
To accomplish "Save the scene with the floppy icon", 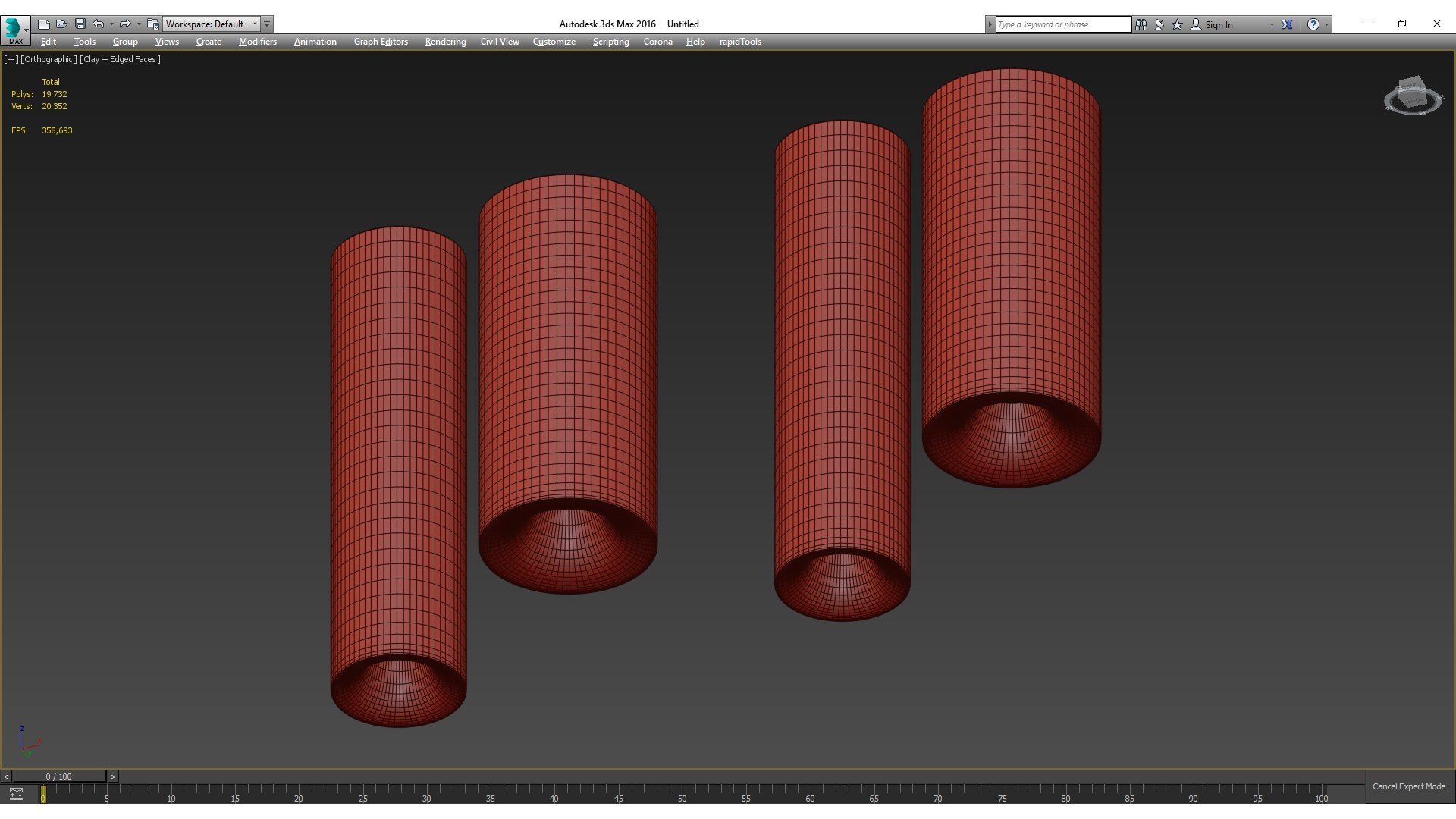I will point(80,24).
